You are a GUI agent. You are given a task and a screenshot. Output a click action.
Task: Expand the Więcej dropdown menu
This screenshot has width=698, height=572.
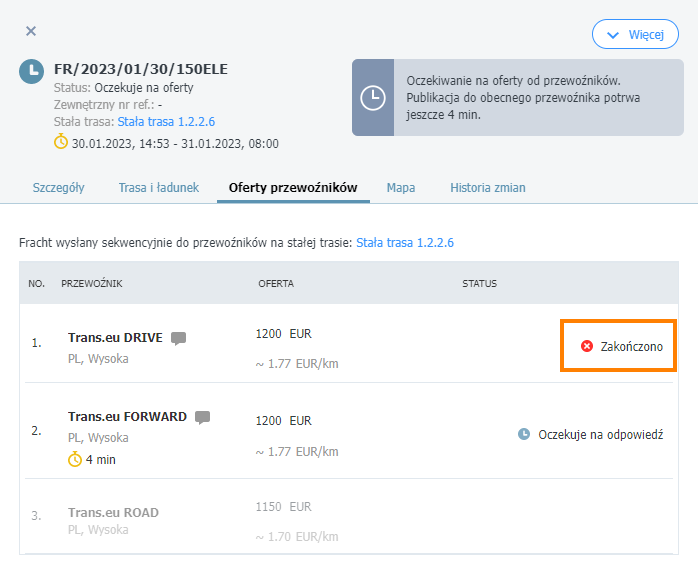(x=635, y=34)
